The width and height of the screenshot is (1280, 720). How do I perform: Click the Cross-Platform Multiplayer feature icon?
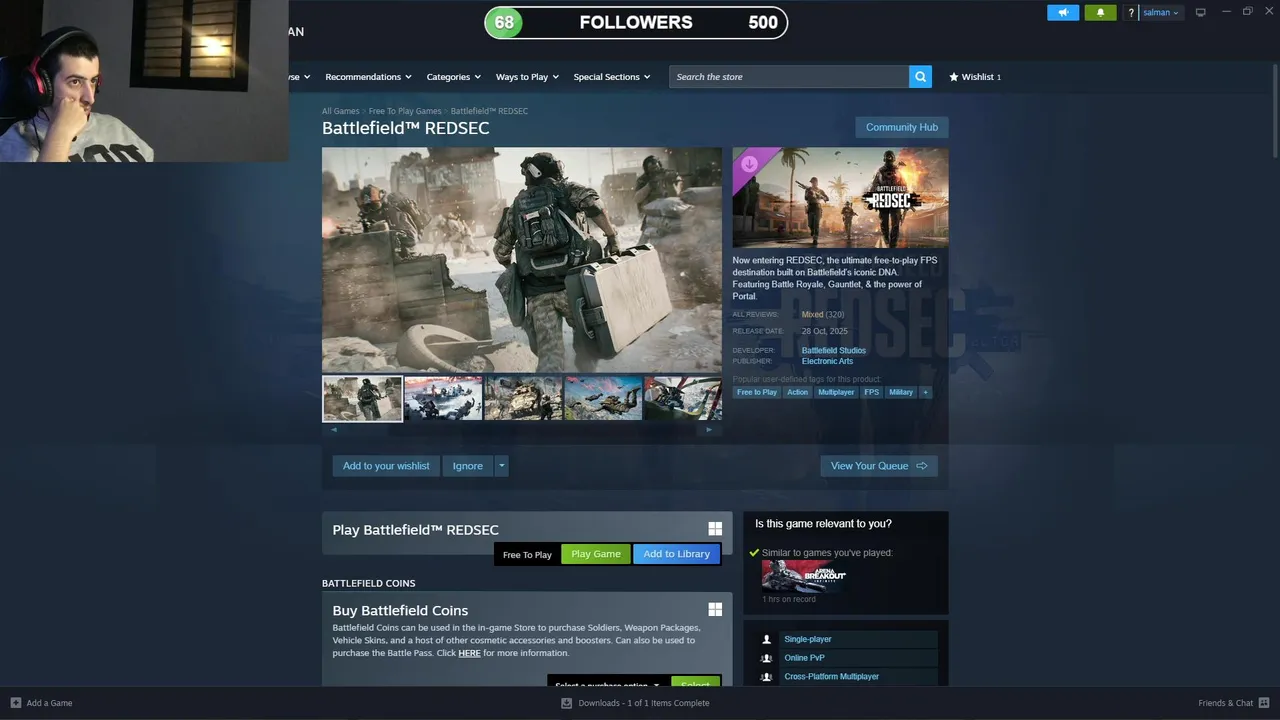(766, 677)
